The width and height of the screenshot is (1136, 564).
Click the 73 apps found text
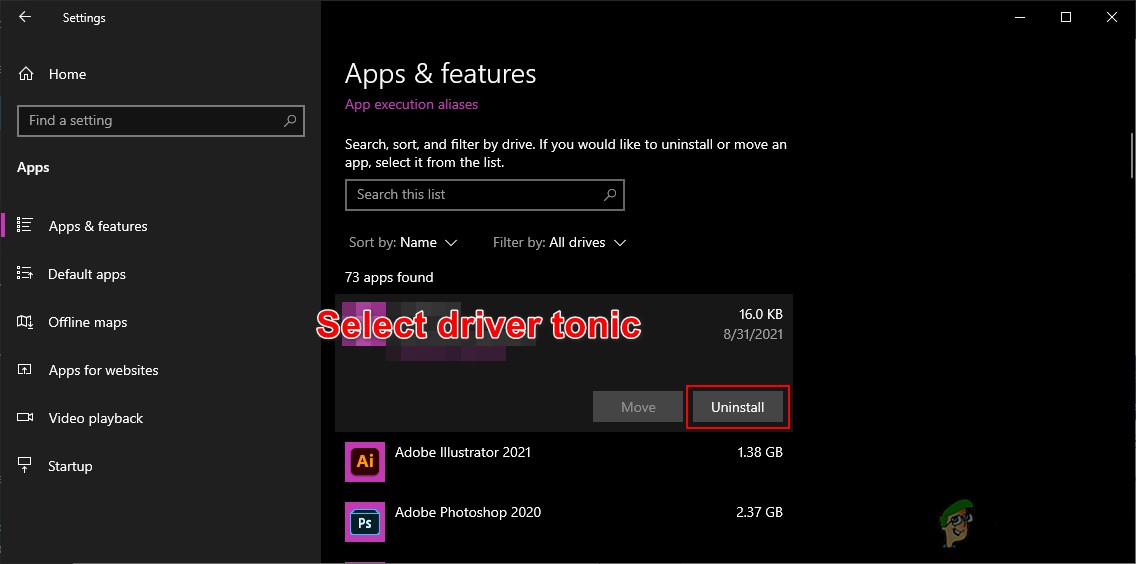point(389,277)
